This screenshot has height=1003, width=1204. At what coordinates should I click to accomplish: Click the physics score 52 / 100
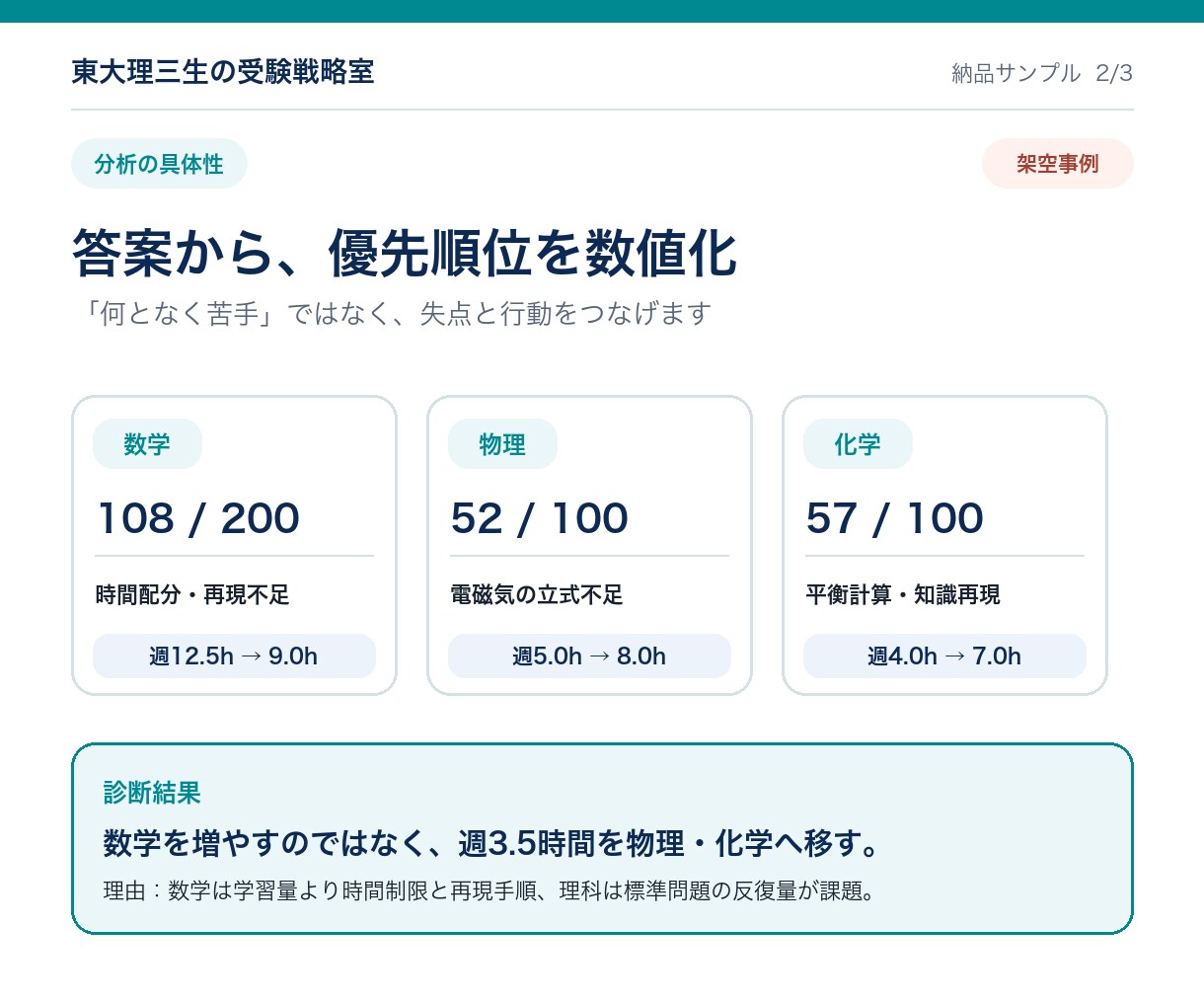click(540, 518)
